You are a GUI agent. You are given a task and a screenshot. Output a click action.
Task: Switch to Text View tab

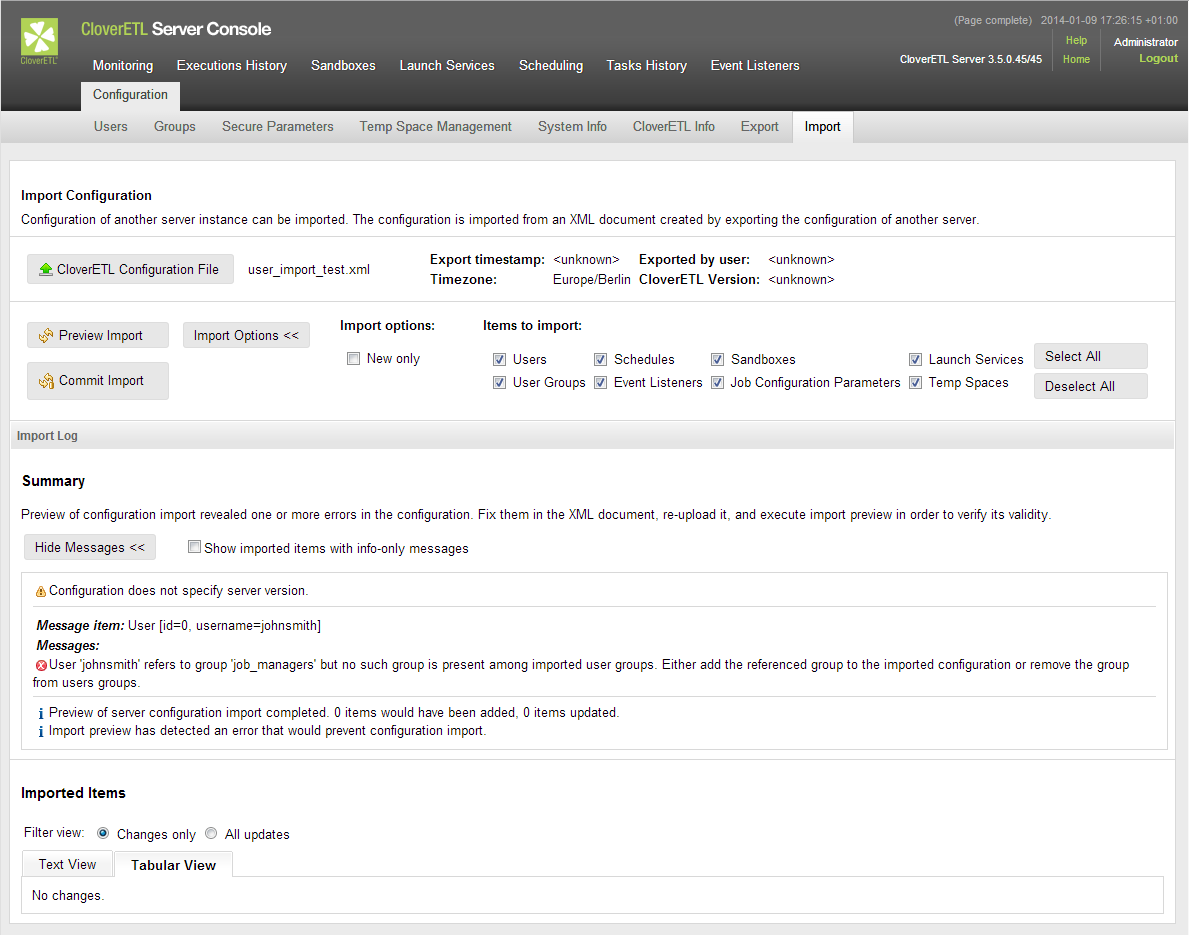coord(67,864)
